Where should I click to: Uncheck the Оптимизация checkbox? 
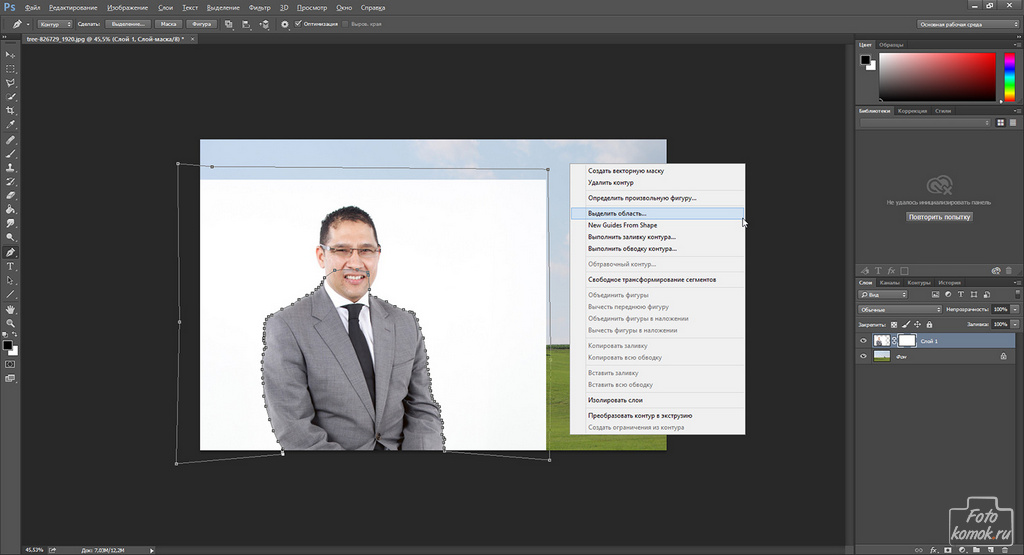tap(297, 23)
